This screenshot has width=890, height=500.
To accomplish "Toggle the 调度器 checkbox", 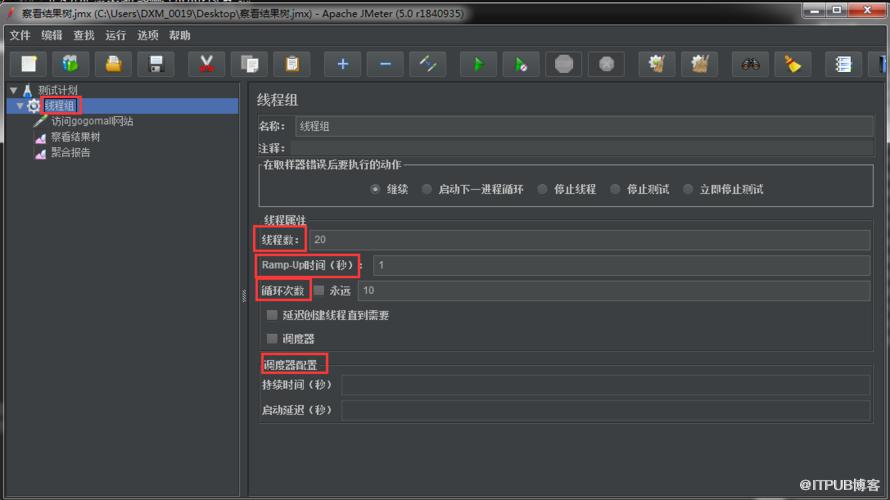I will tap(272, 339).
